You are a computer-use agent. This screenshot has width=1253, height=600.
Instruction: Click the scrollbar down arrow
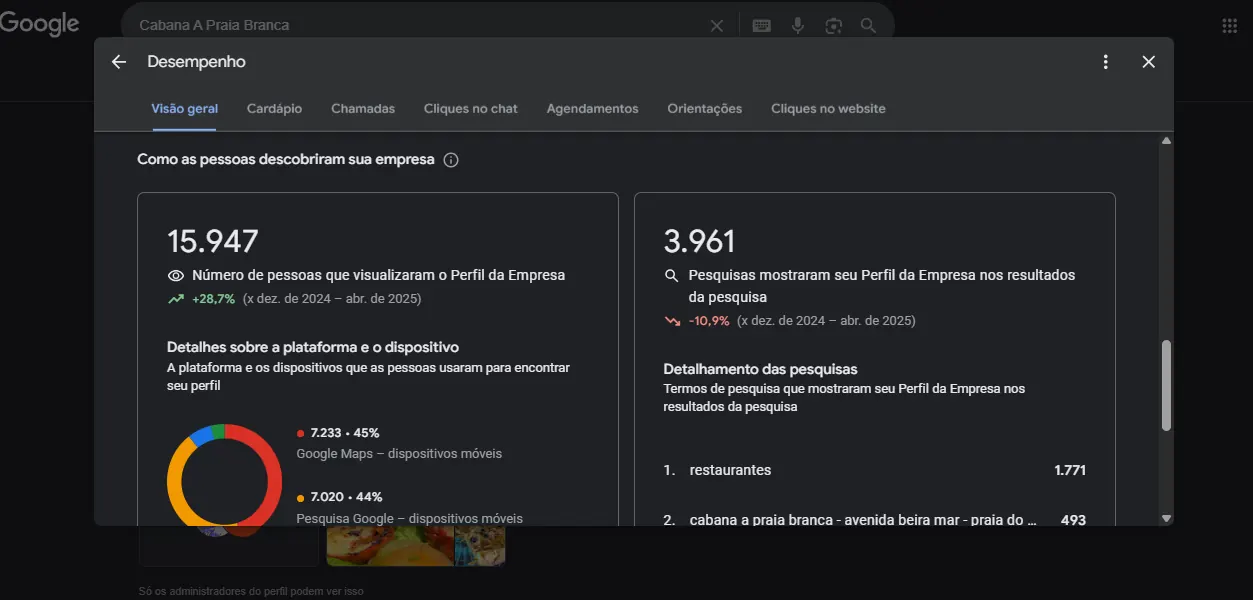point(1166,518)
